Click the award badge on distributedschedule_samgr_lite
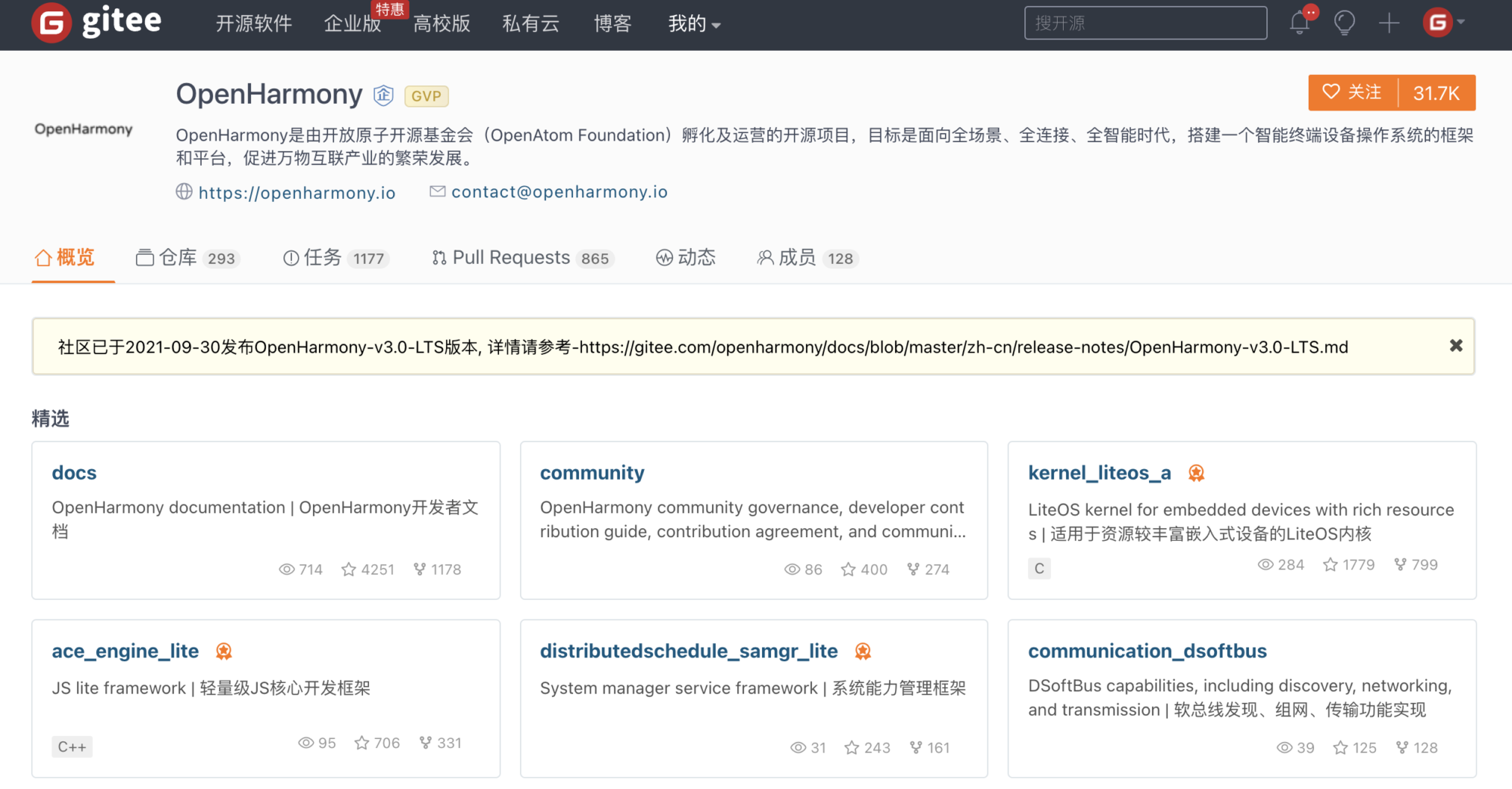Image resolution: width=1512 pixels, height=789 pixels. click(863, 651)
